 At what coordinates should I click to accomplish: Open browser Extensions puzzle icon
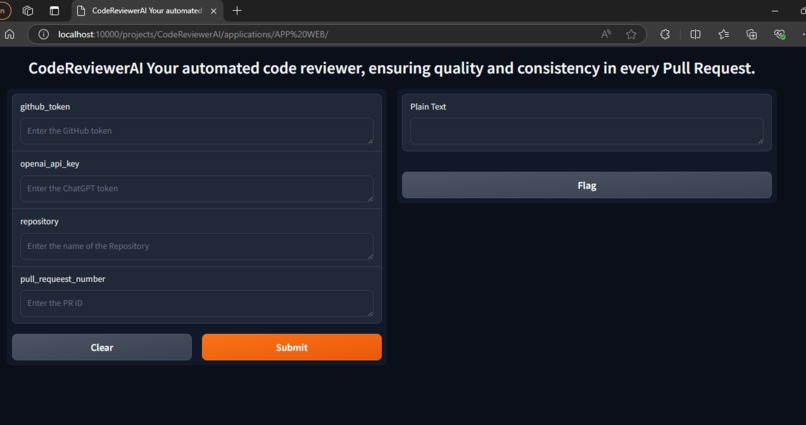coord(665,34)
